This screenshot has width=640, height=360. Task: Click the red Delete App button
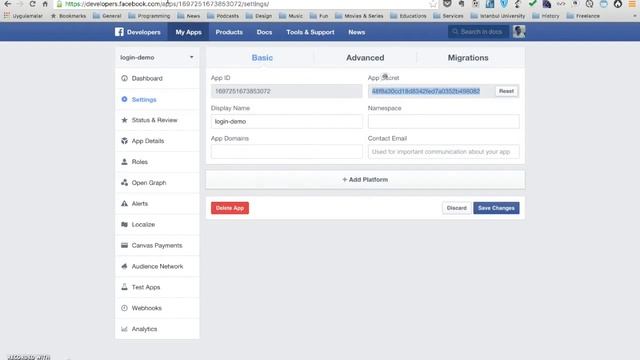point(230,208)
